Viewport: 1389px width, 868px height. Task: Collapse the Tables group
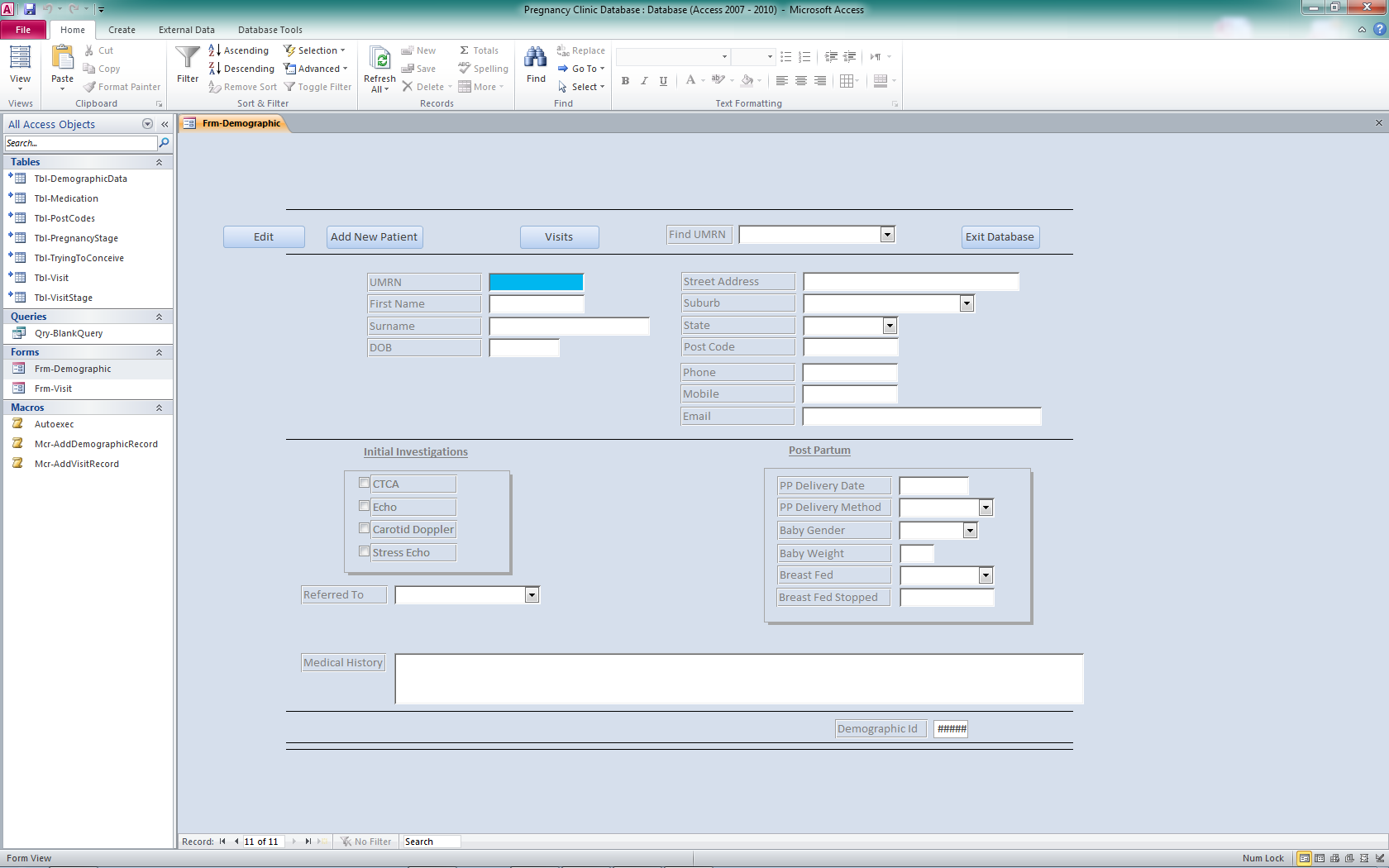click(x=159, y=162)
